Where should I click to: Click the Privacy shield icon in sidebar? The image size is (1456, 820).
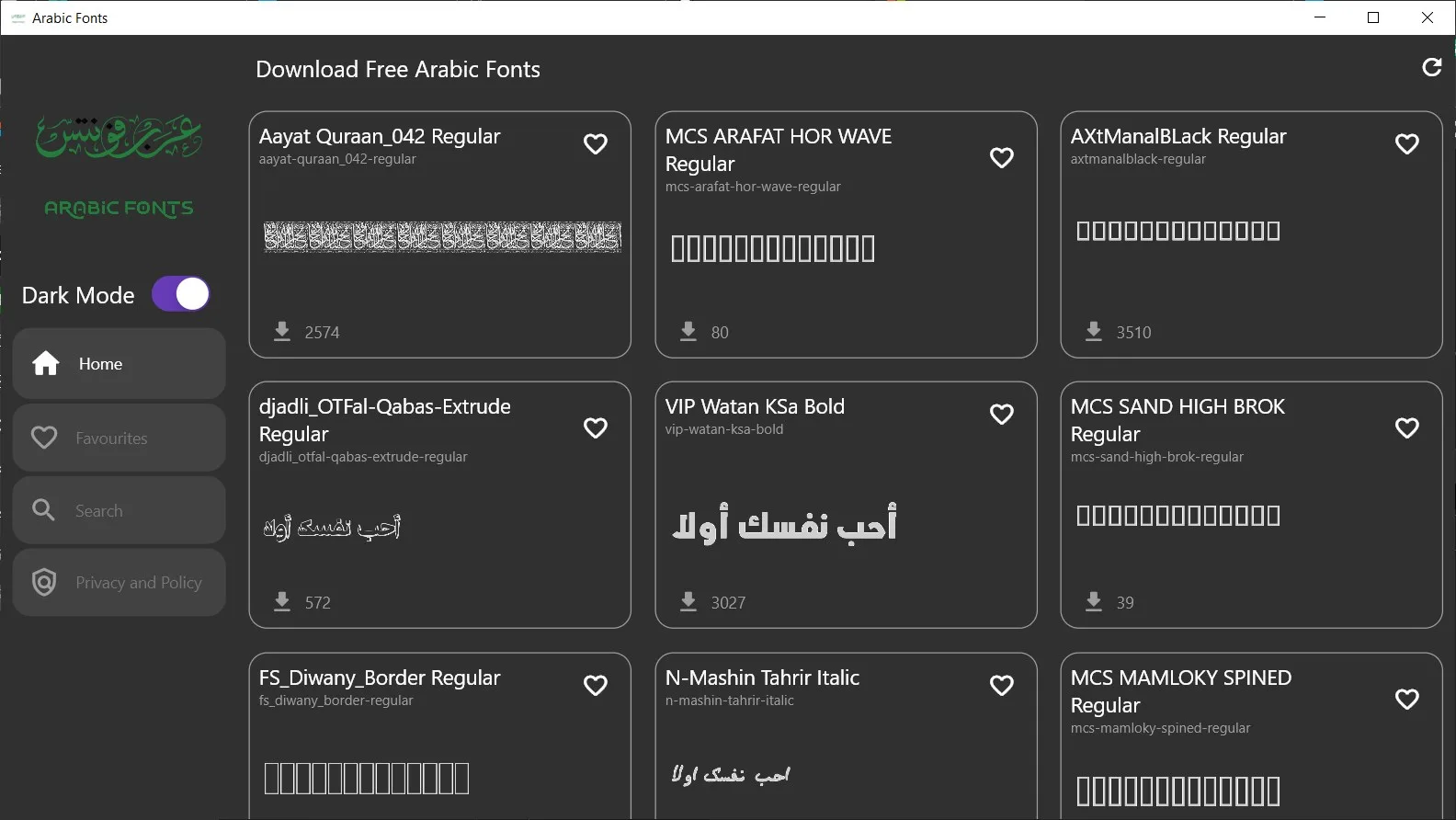(44, 582)
